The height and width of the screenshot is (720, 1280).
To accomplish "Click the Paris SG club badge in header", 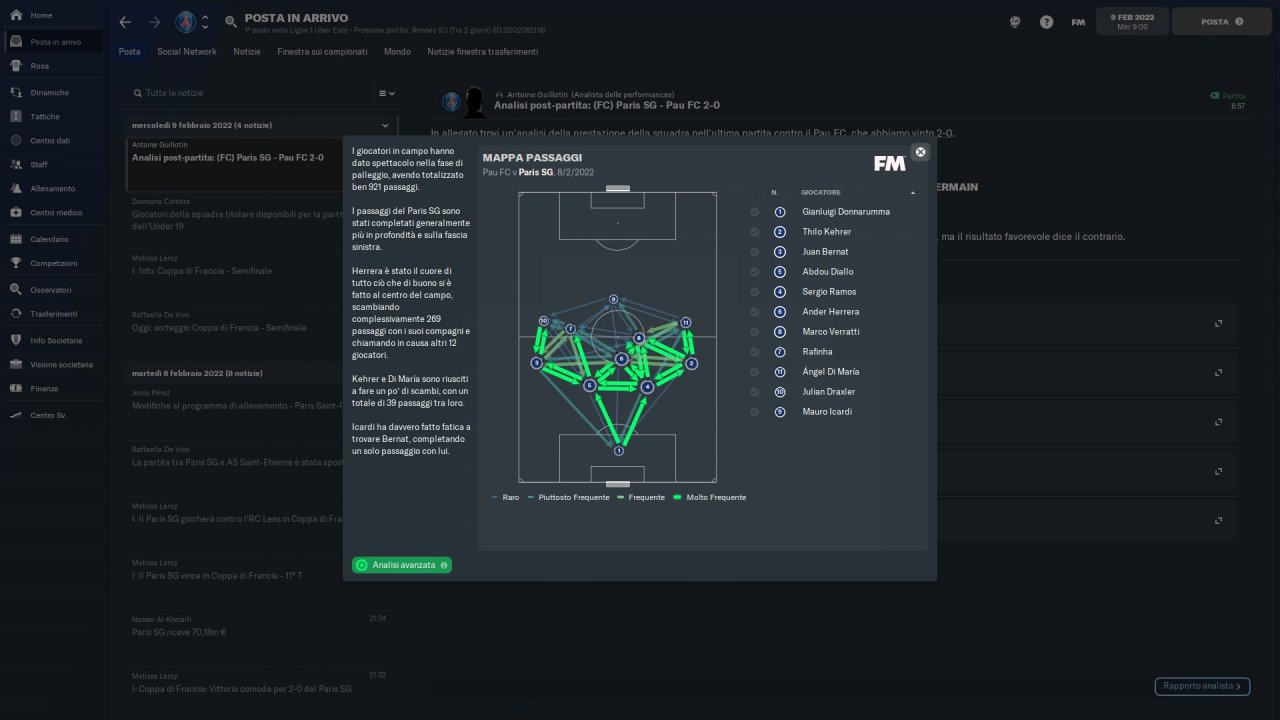I will (185, 22).
